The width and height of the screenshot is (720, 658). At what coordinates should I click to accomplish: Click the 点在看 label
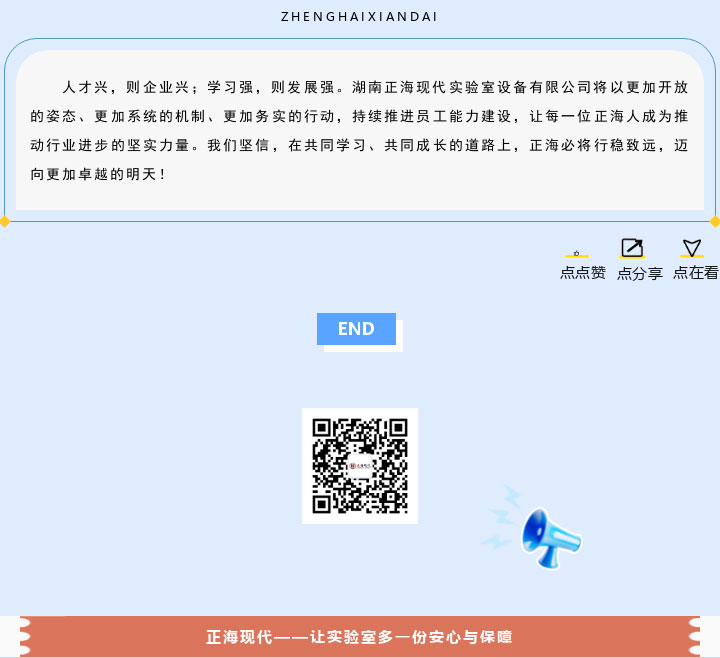696,272
